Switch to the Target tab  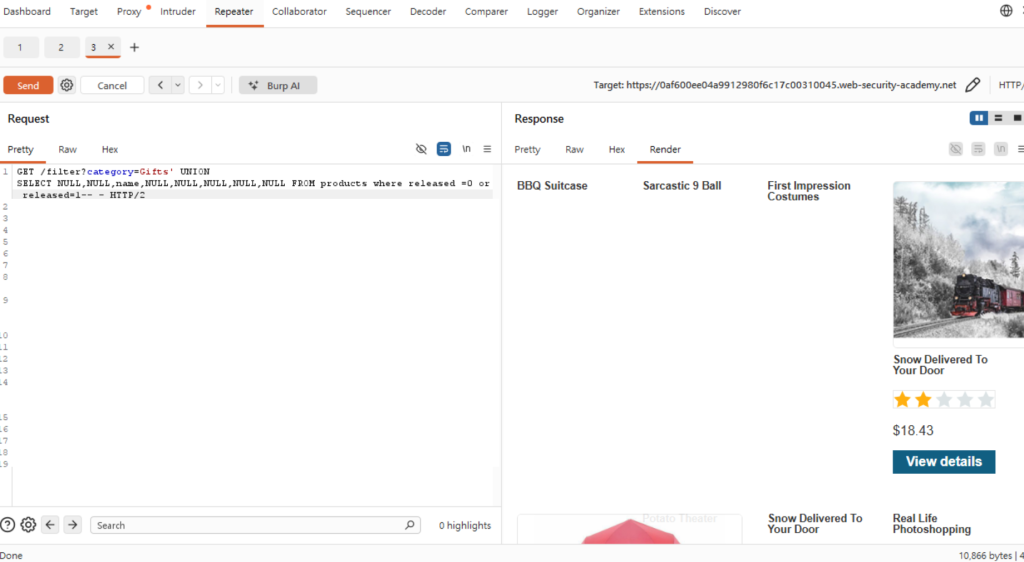click(84, 11)
